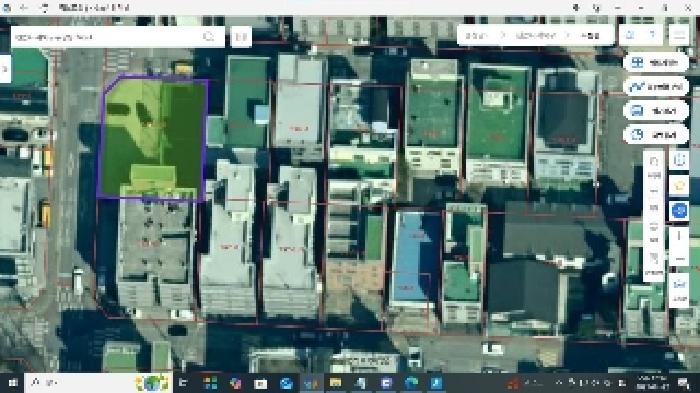
Task: Click inside the address search field
Action: pyautogui.click(x=105, y=37)
